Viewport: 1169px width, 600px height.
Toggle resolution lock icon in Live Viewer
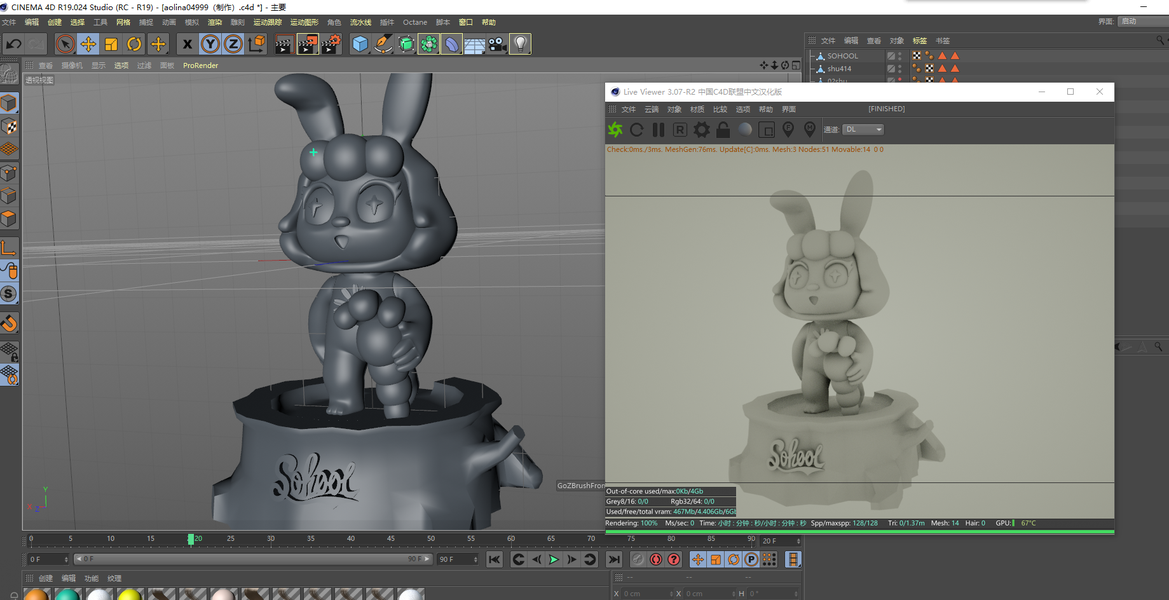tap(723, 130)
